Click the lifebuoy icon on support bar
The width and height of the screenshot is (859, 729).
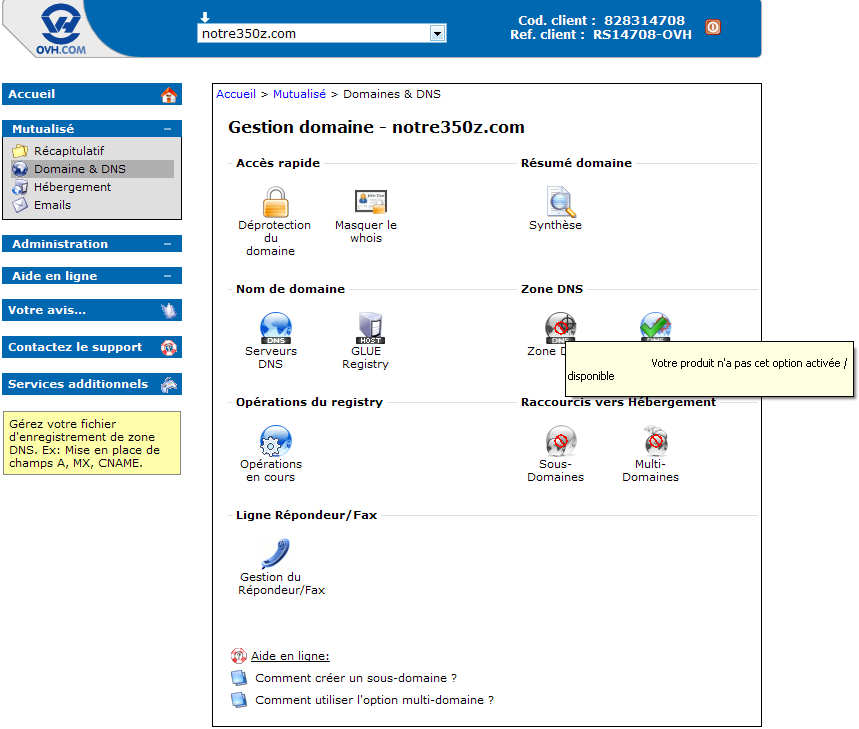coord(169,347)
